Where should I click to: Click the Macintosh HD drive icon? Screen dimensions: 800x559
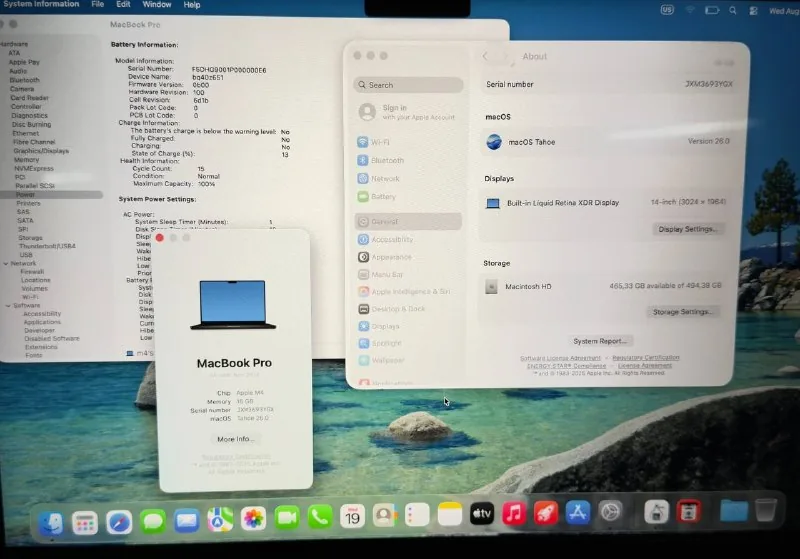[x=491, y=286]
